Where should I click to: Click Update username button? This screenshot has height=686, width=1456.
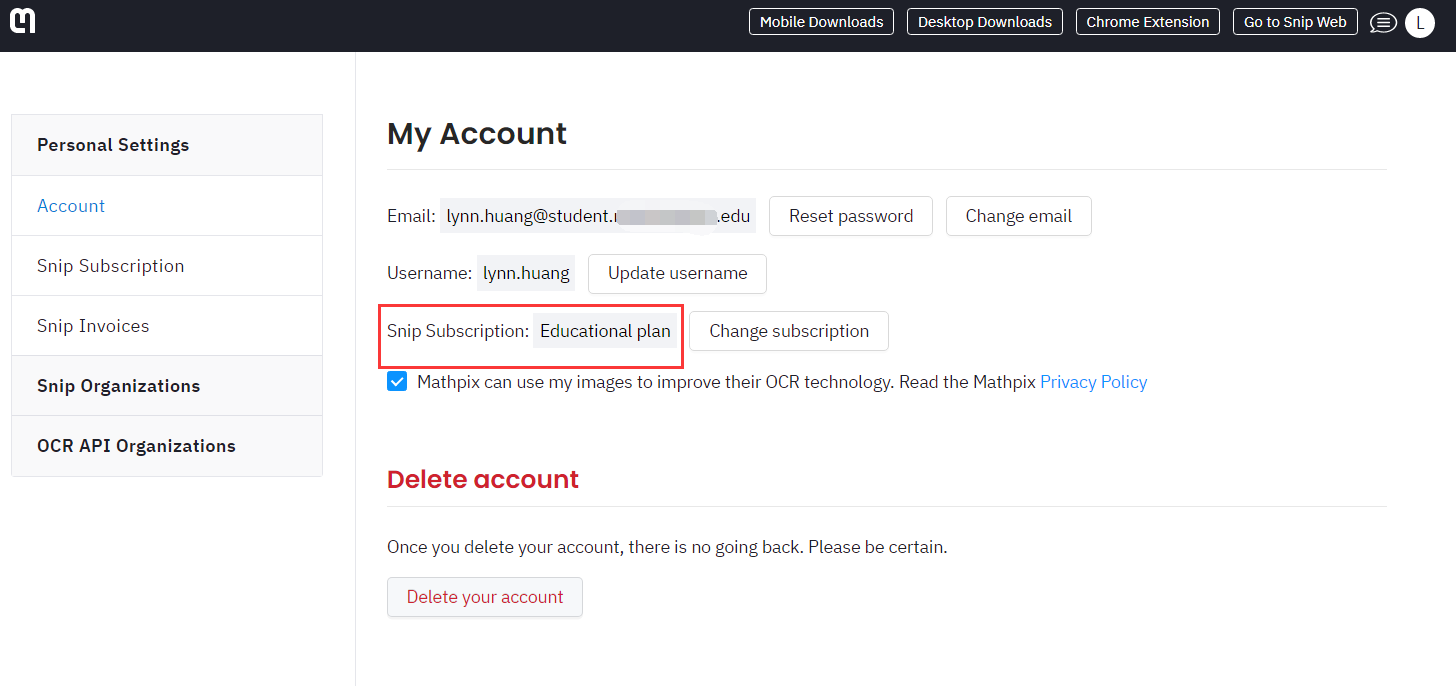coord(677,274)
